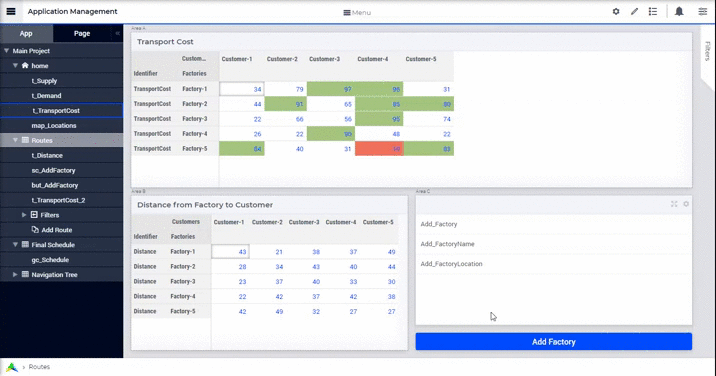Click the Navigation Tree grid icon

point(25,275)
